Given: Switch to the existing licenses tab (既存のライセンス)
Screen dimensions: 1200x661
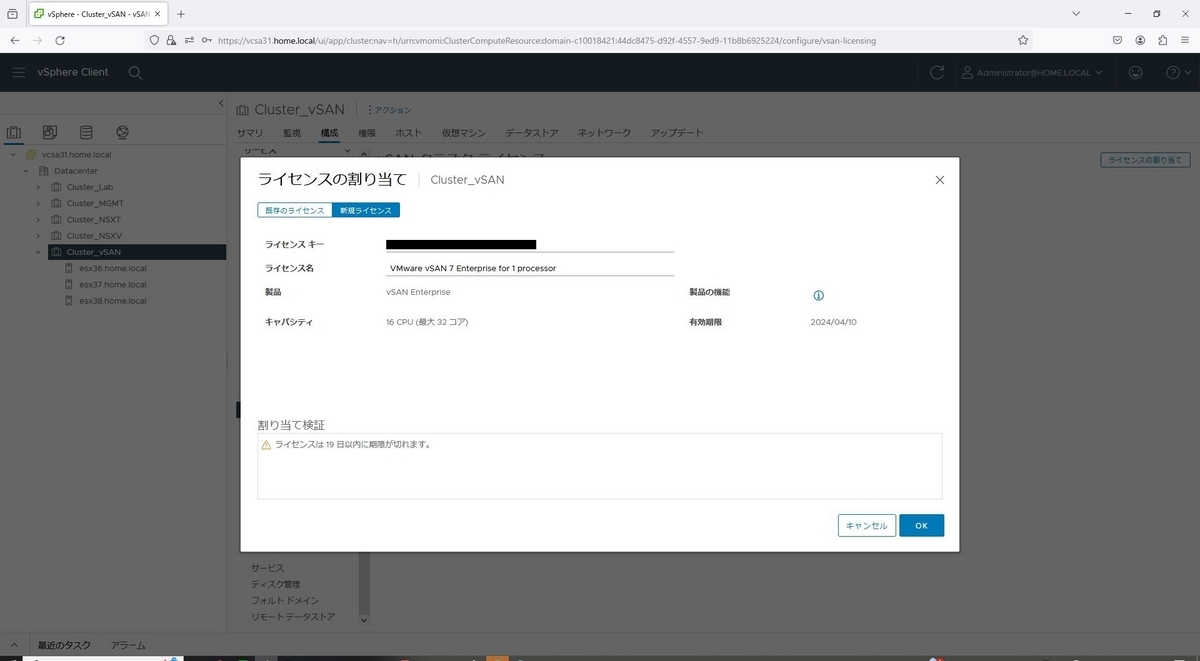Looking at the screenshot, I should click(294, 210).
